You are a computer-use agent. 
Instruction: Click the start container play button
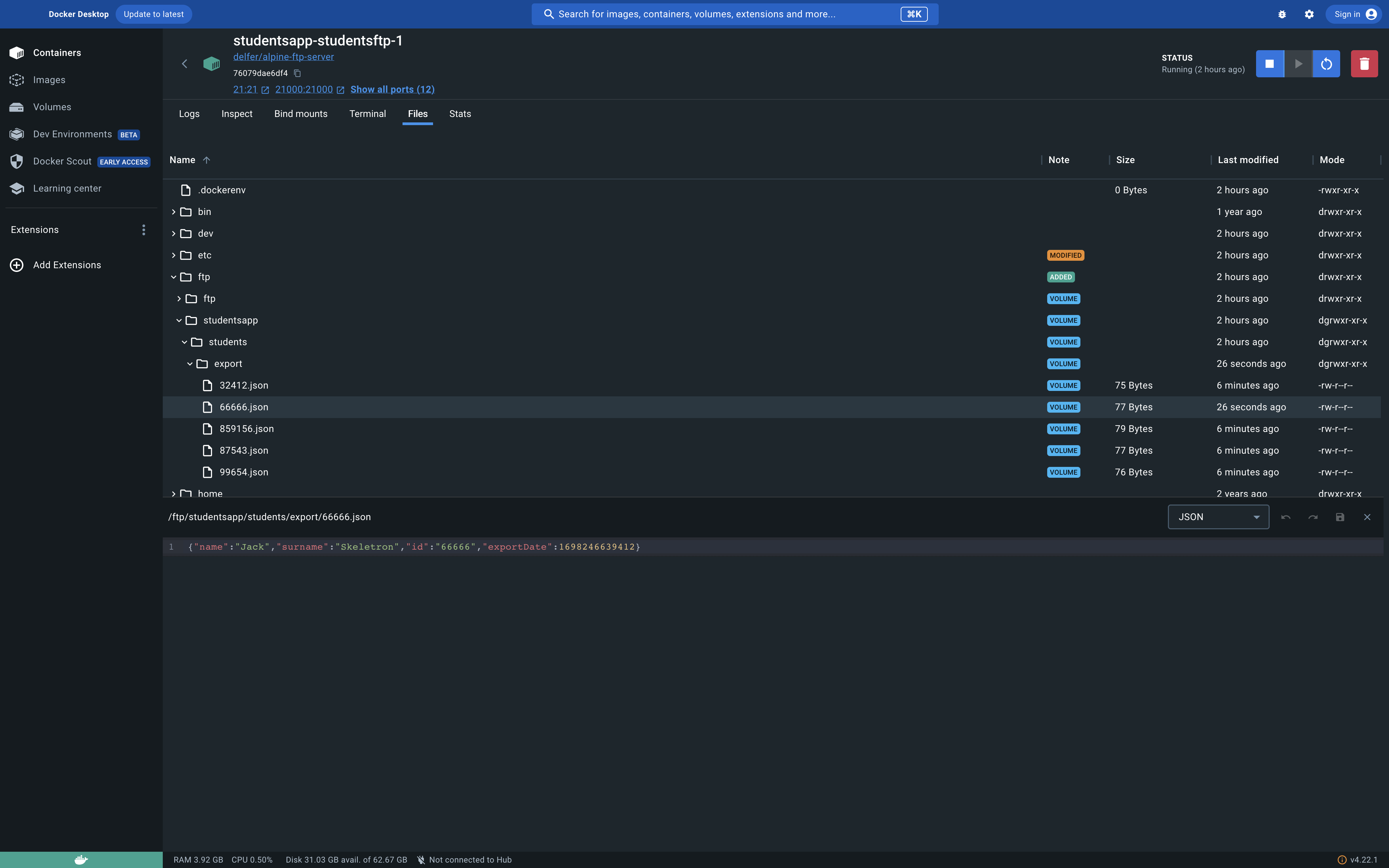click(1298, 64)
